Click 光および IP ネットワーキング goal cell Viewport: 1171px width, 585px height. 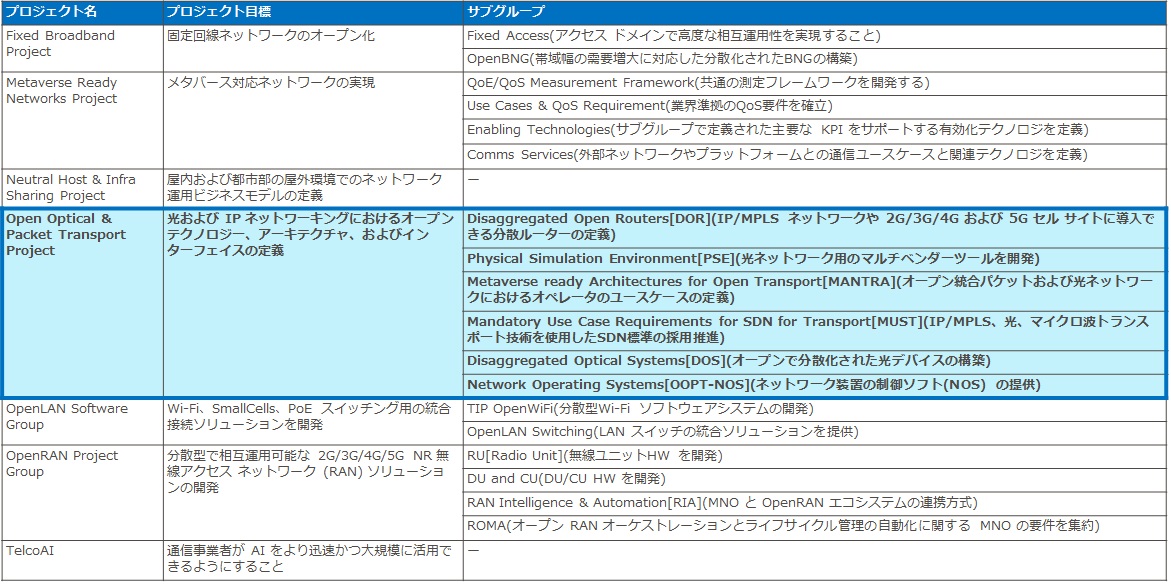pyautogui.click(x=313, y=303)
